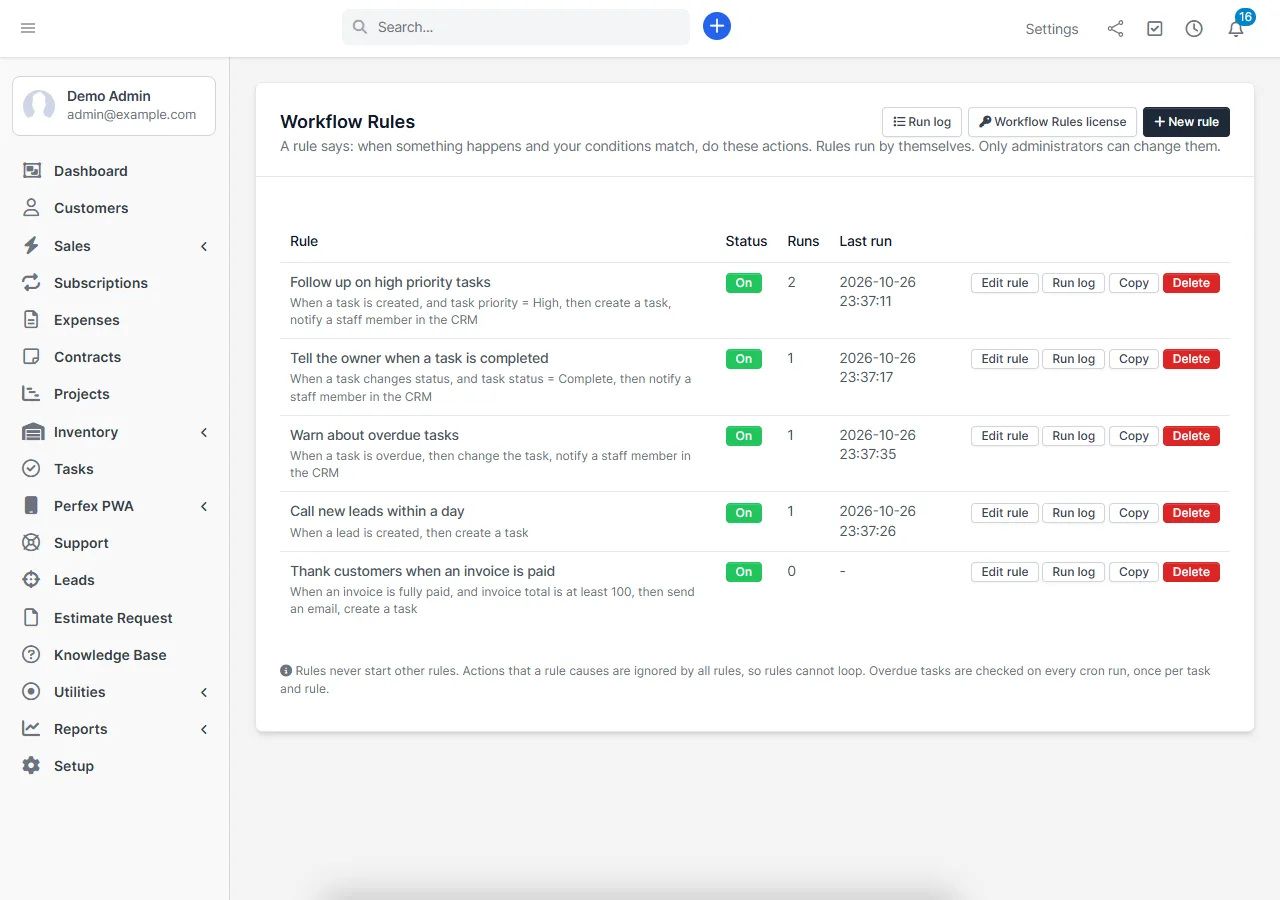The height and width of the screenshot is (900, 1280).
Task: View Run log for task completed rule
Action: [x=1074, y=359]
